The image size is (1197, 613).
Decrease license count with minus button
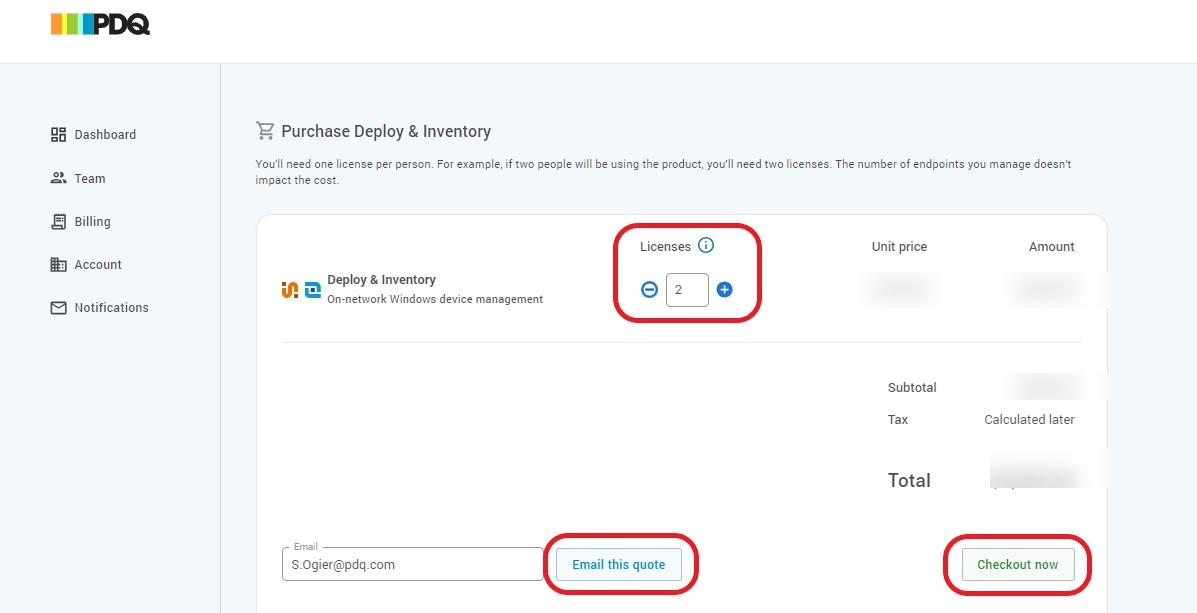[x=649, y=290]
